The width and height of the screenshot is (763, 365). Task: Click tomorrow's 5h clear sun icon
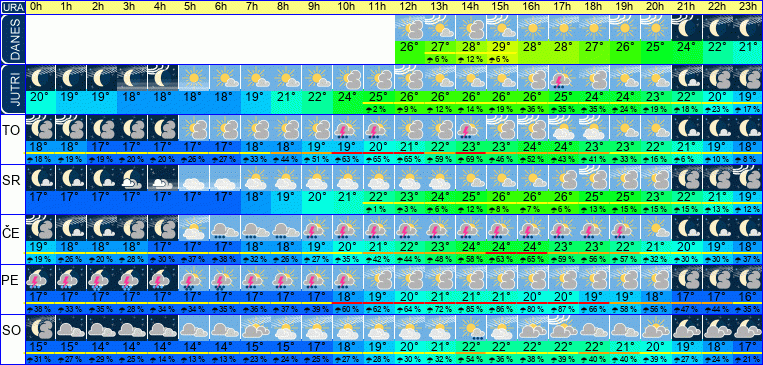194,78
